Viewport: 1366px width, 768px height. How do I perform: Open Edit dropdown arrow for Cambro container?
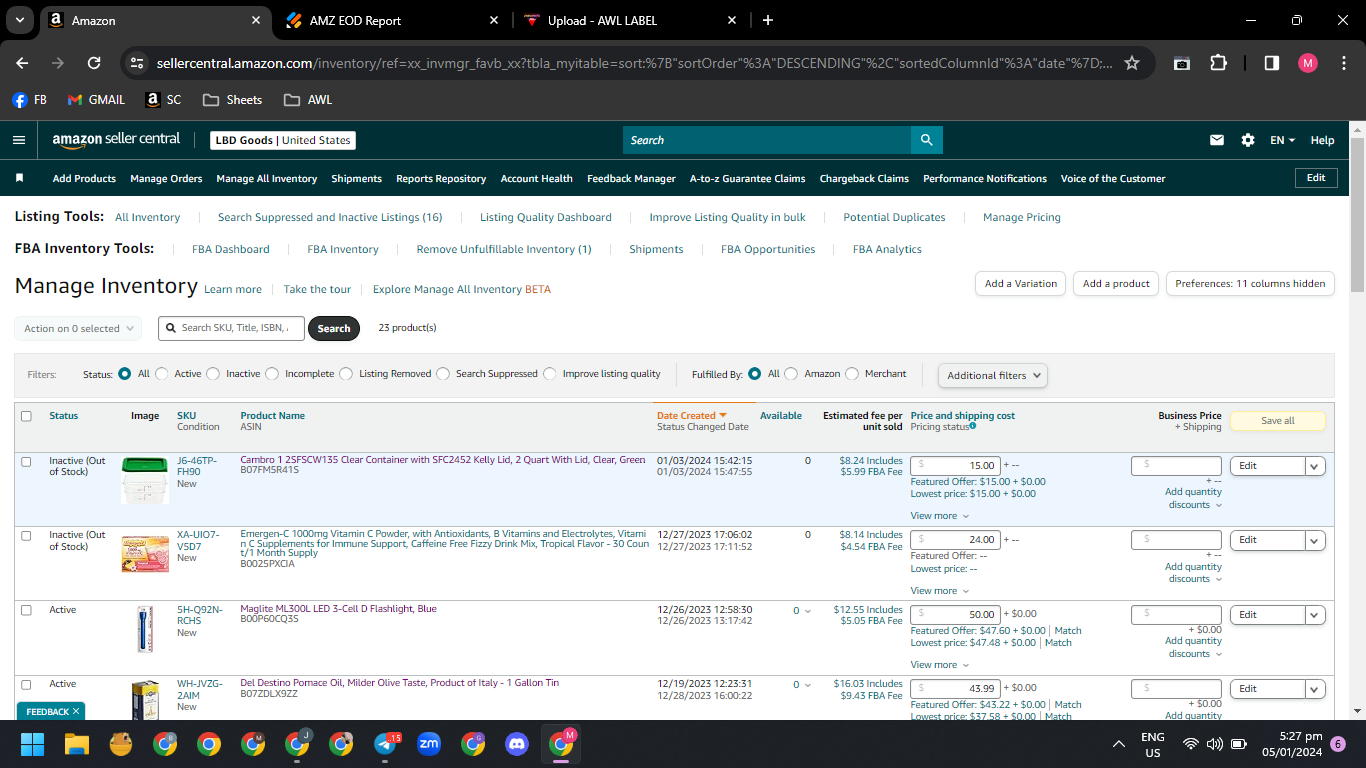(x=1315, y=466)
